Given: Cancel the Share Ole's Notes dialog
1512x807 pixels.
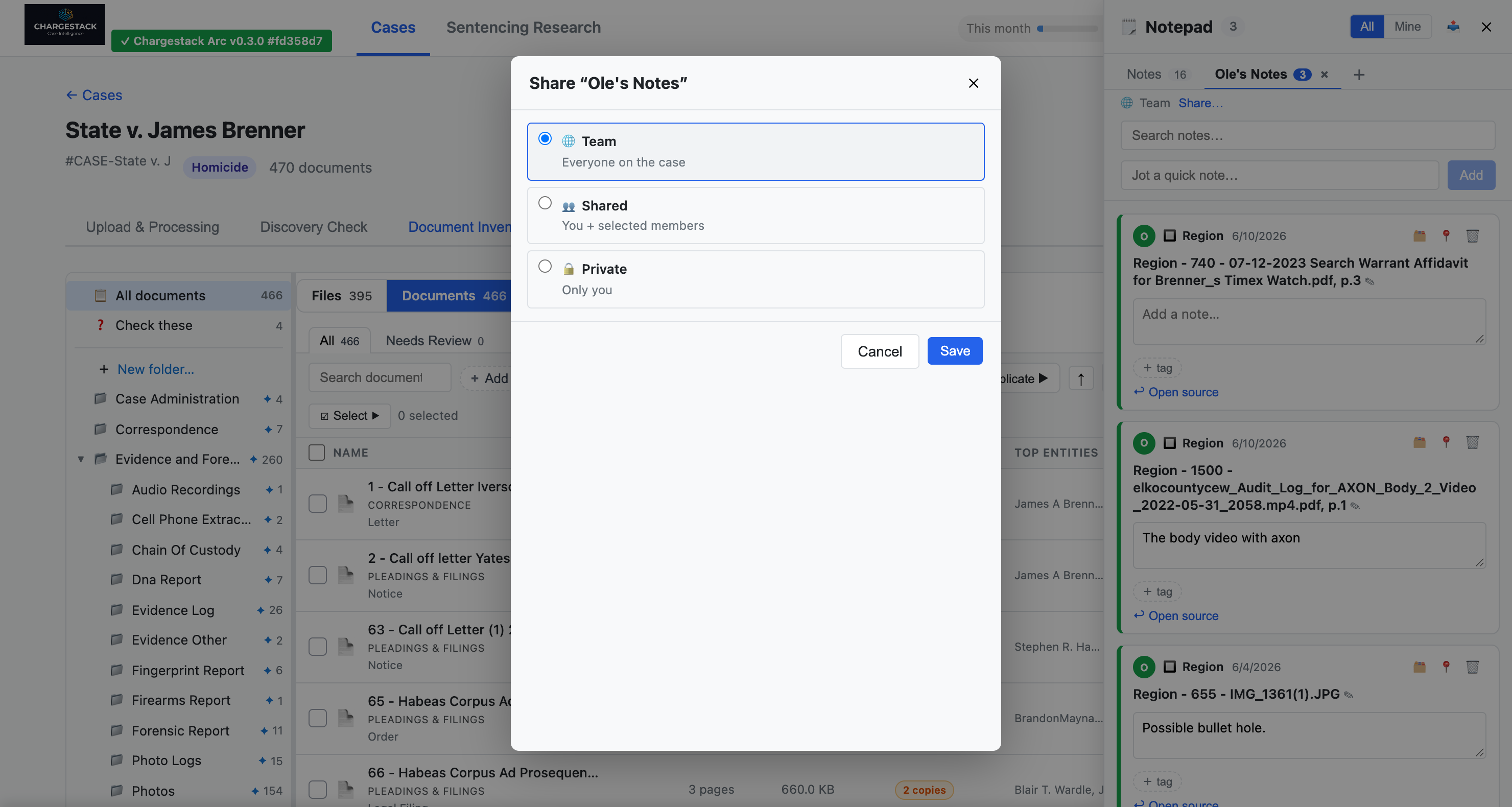Looking at the screenshot, I should (x=879, y=351).
